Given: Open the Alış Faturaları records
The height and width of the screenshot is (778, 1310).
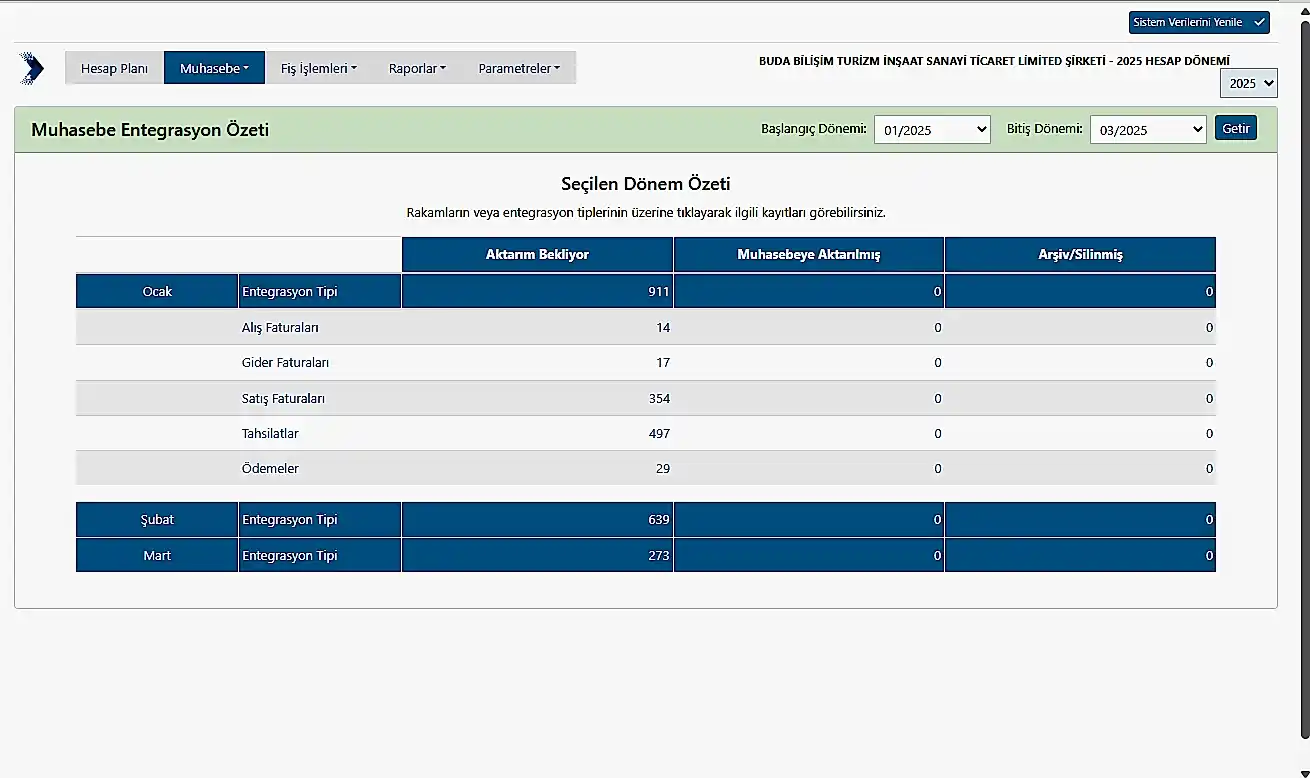Looking at the screenshot, I should pyautogui.click(x=280, y=328).
